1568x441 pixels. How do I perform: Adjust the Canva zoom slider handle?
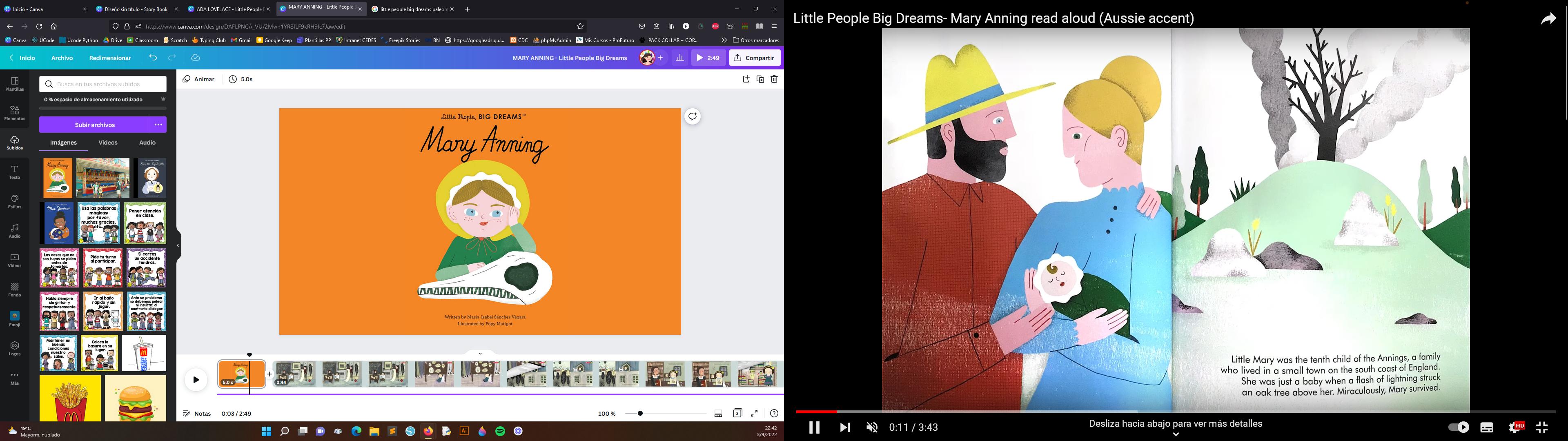click(x=640, y=414)
